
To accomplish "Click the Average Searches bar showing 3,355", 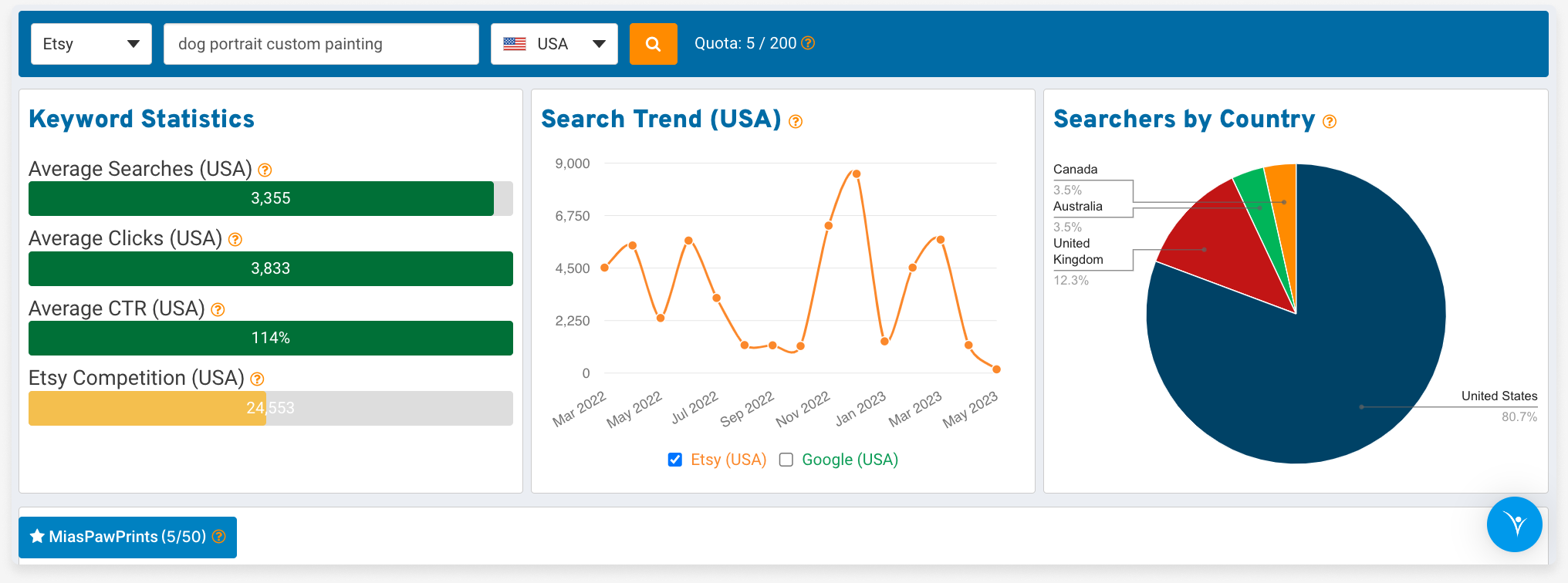I will click(x=271, y=198).
